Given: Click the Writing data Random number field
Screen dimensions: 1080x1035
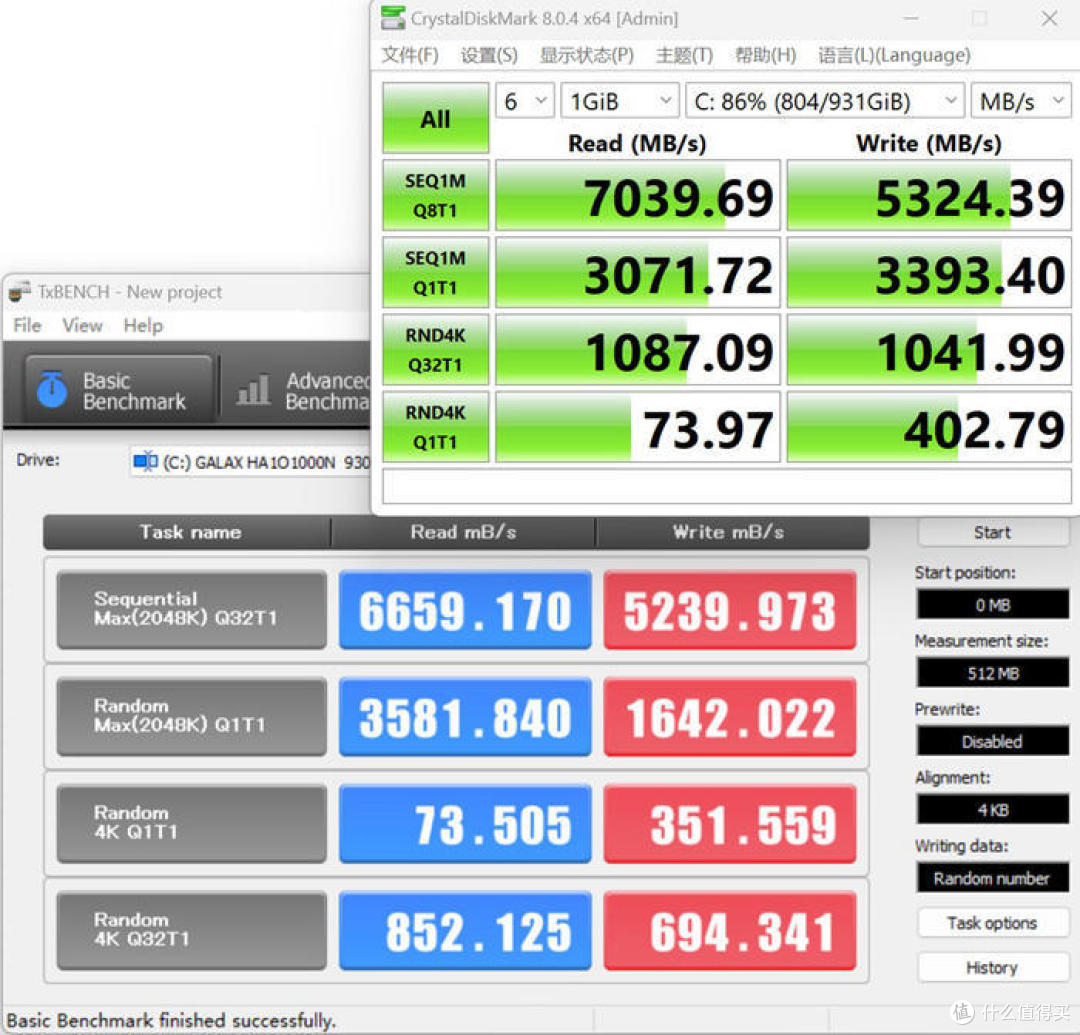Looking at the screenshot, I should (993, 877).
